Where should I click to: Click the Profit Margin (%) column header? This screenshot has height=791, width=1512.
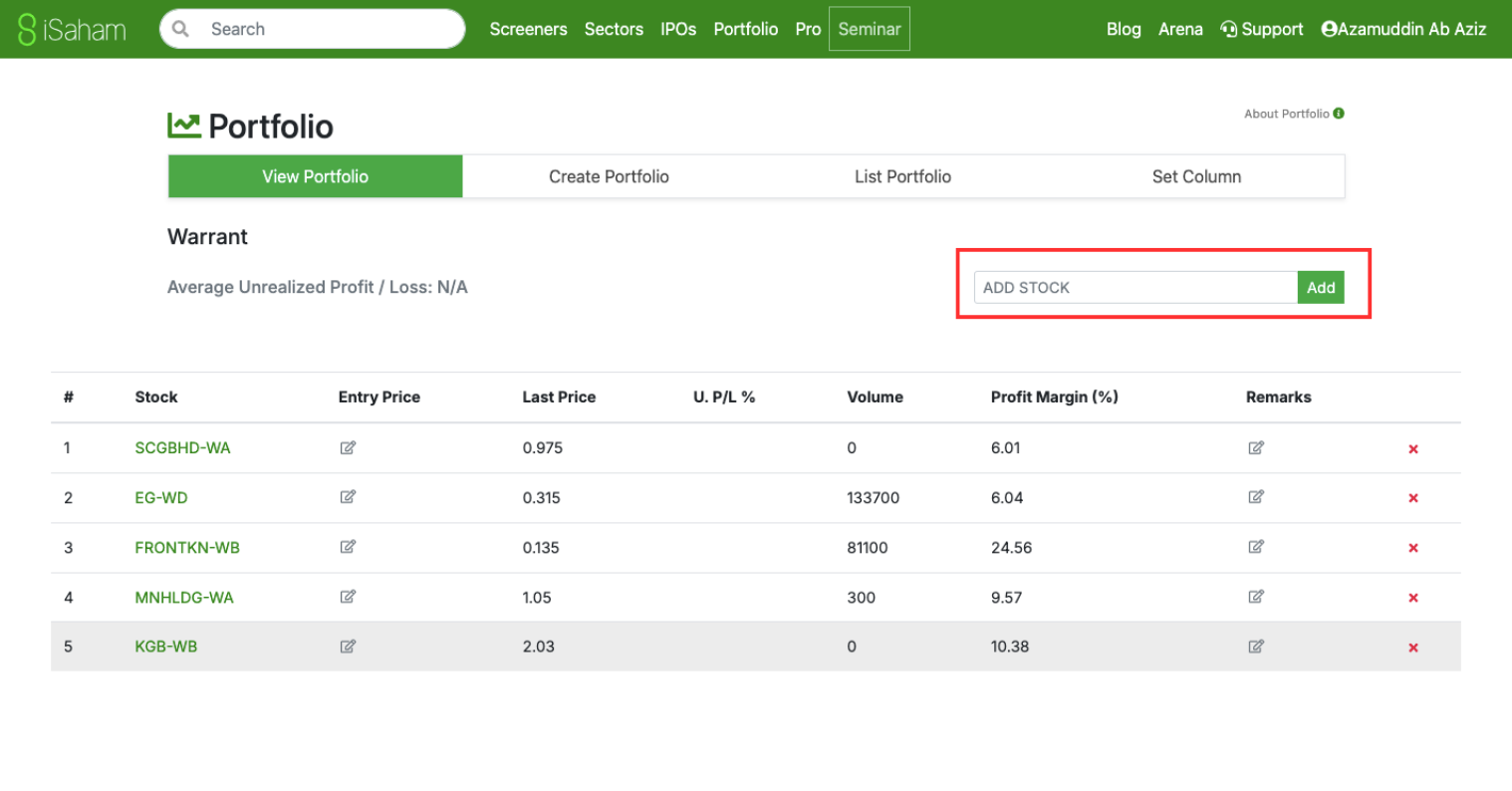click(x=1054, y=396)
